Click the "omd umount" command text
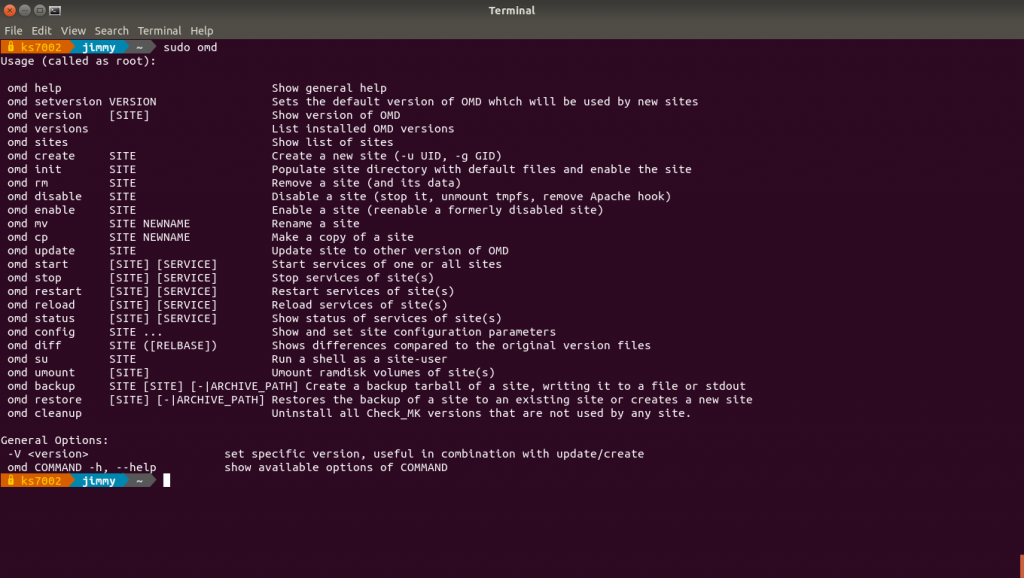 [x=41, y=373]
